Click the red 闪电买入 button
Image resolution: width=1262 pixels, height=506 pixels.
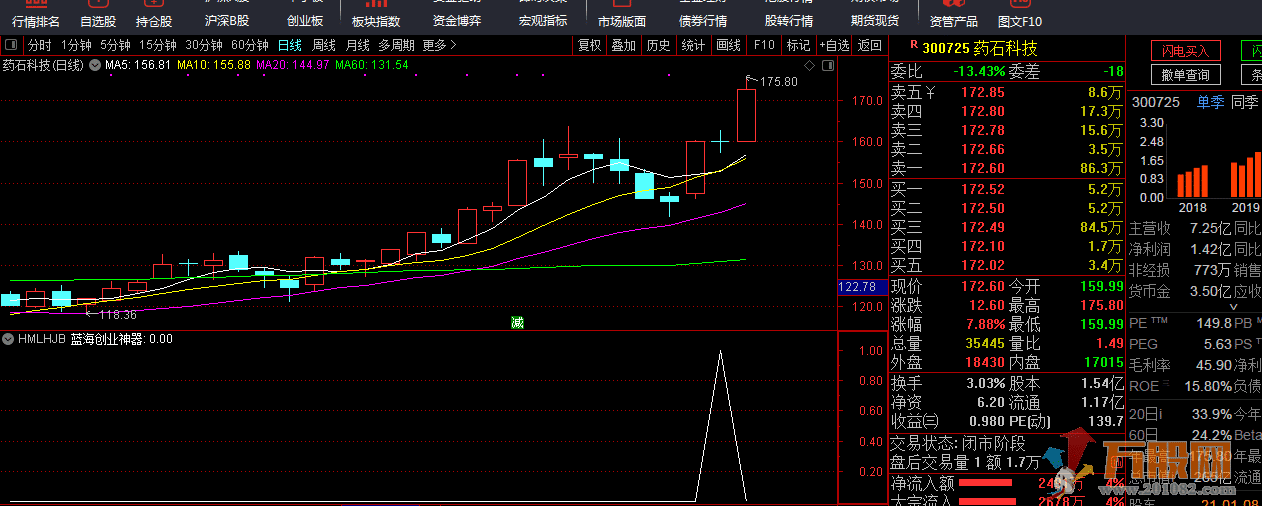tap(1186, 50)
